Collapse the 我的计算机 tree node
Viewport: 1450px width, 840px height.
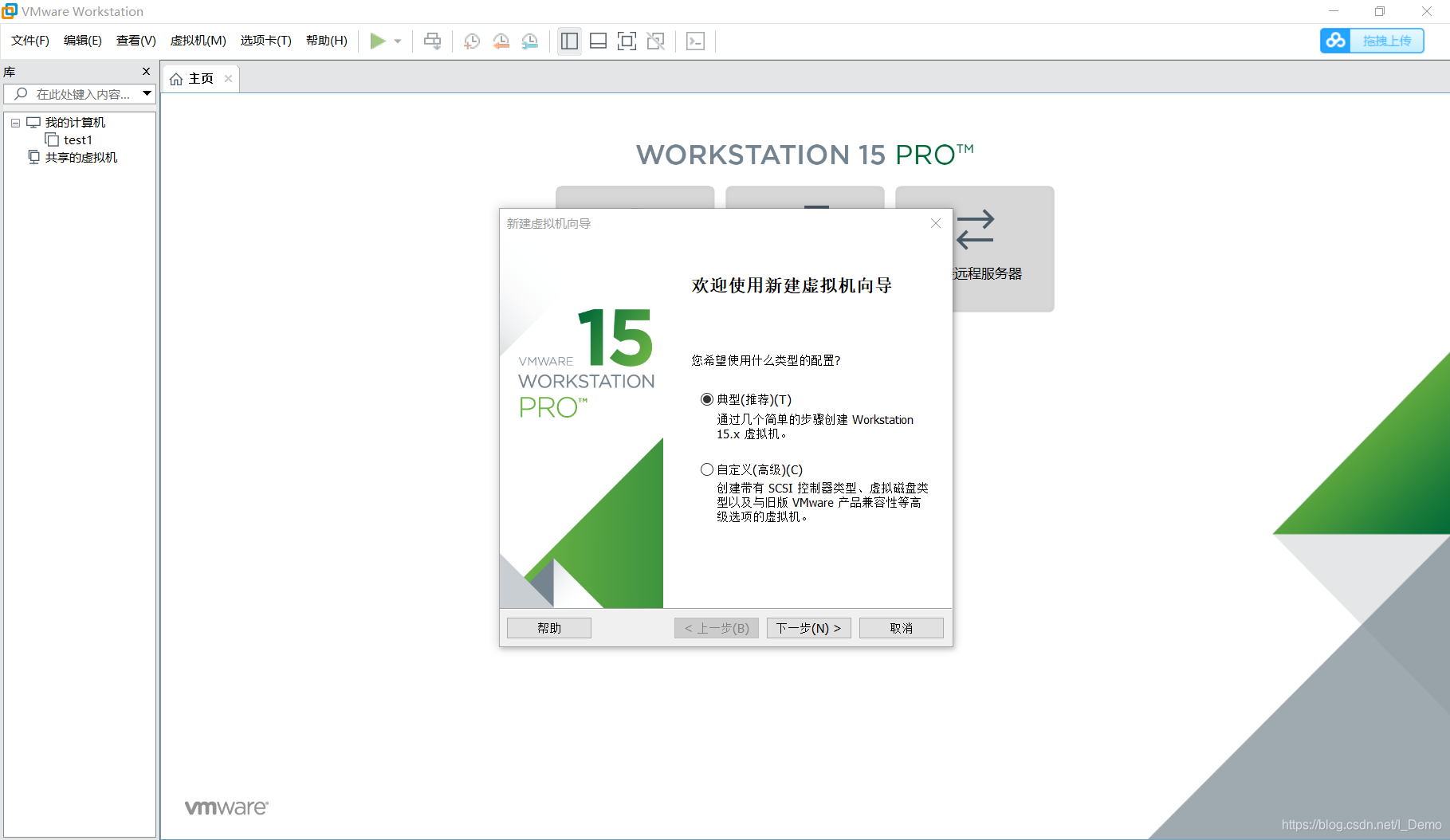click(15, 123)
